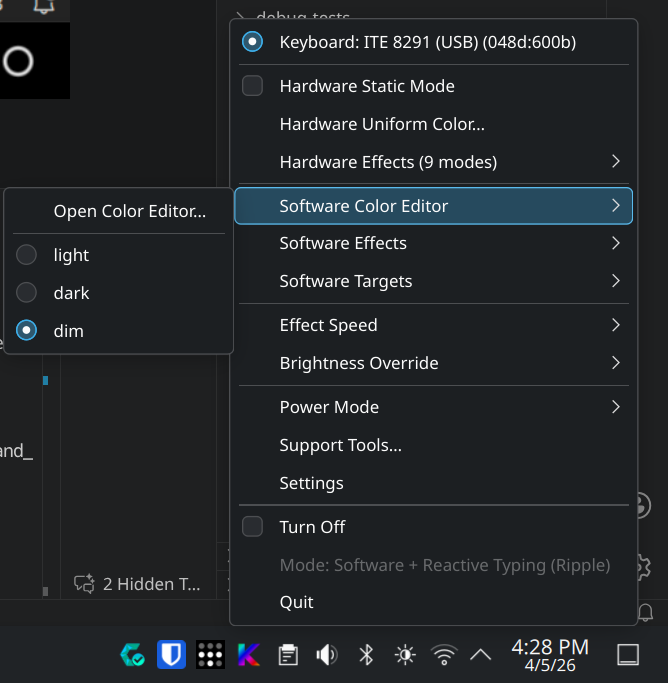Click the bell notification icon at bottom right

pyautogui.click(x=645, y=612)
